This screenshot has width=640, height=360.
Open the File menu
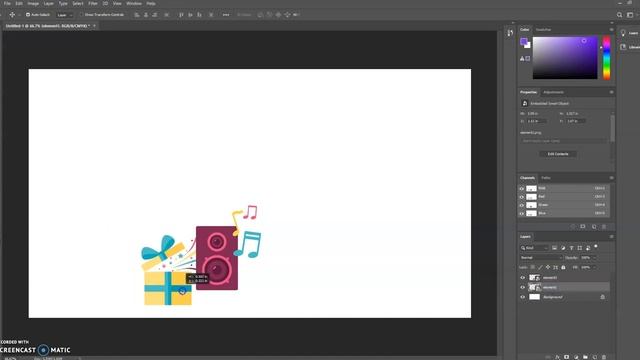tap(7, 3)
